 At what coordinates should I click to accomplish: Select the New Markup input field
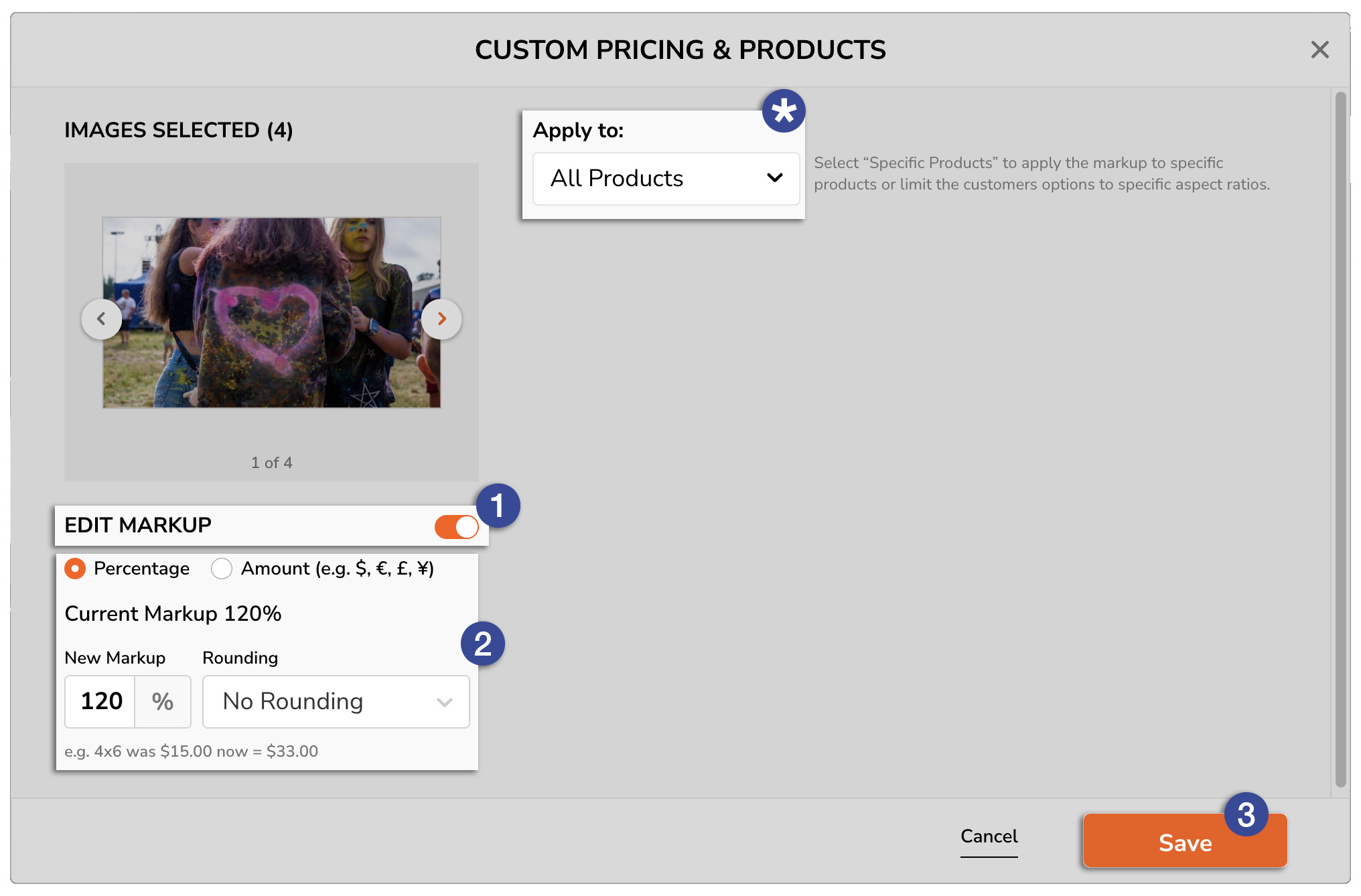pyautogui.click(x=100, y=700)
